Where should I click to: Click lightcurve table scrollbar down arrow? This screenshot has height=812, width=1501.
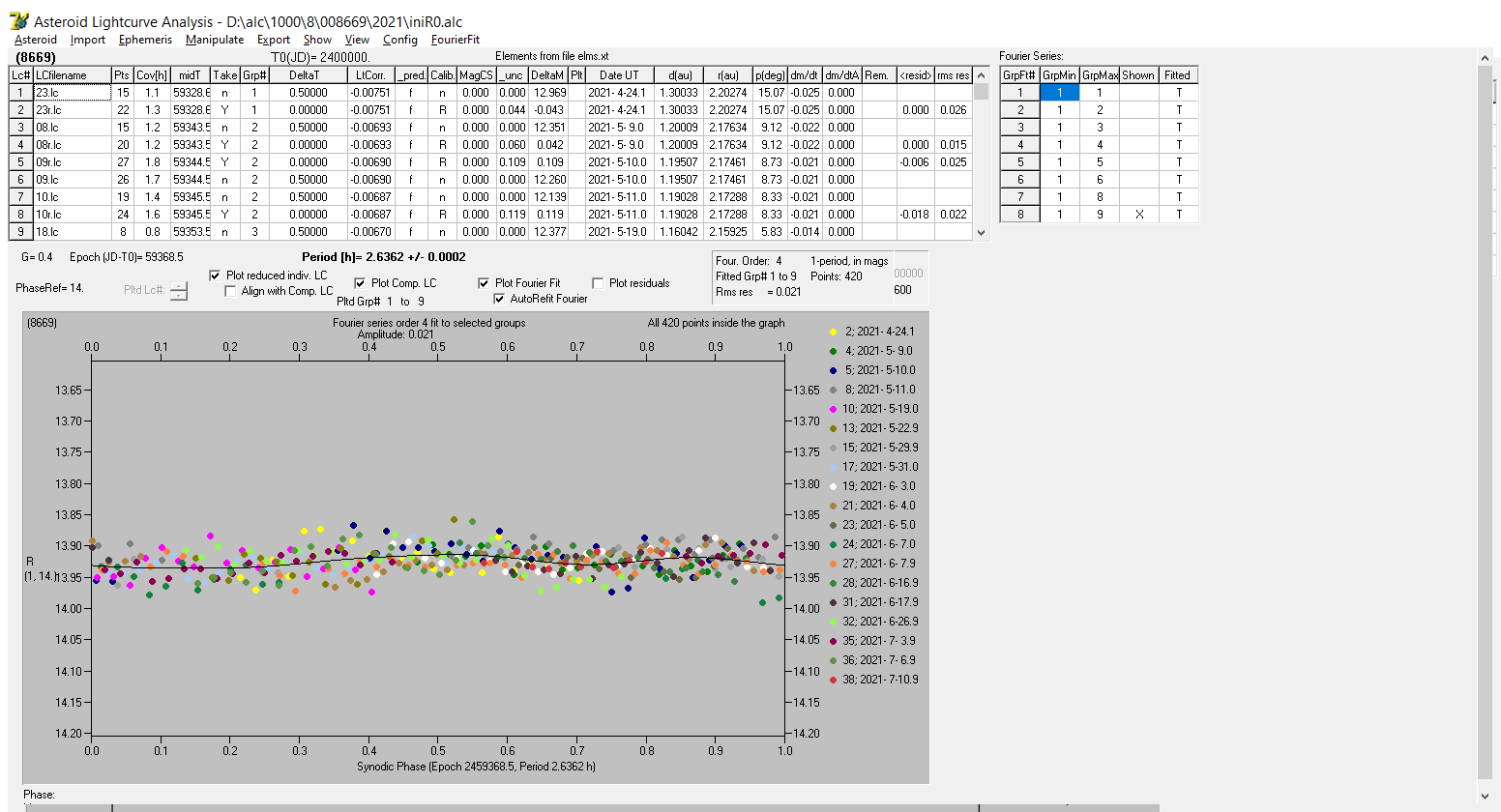point(982,232)
